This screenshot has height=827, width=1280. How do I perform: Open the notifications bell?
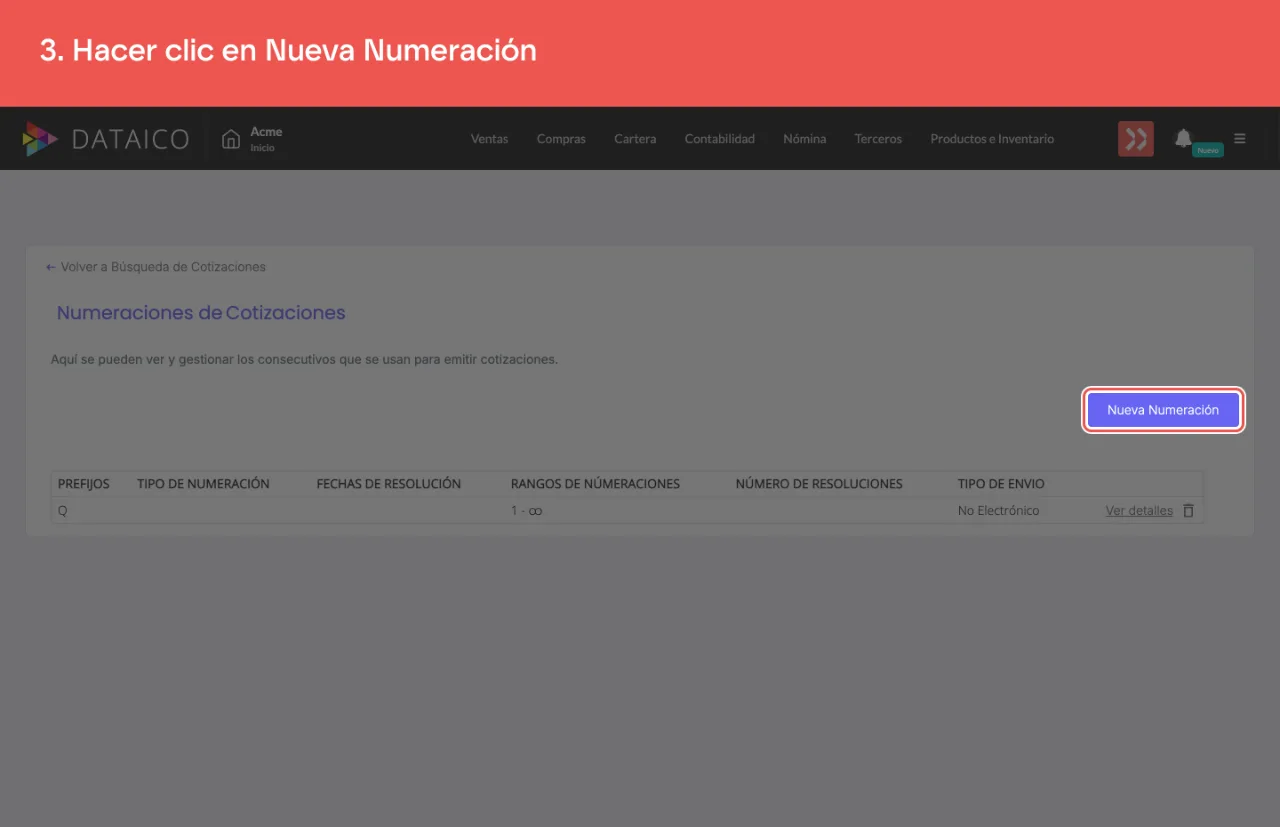coord(1183,138)
